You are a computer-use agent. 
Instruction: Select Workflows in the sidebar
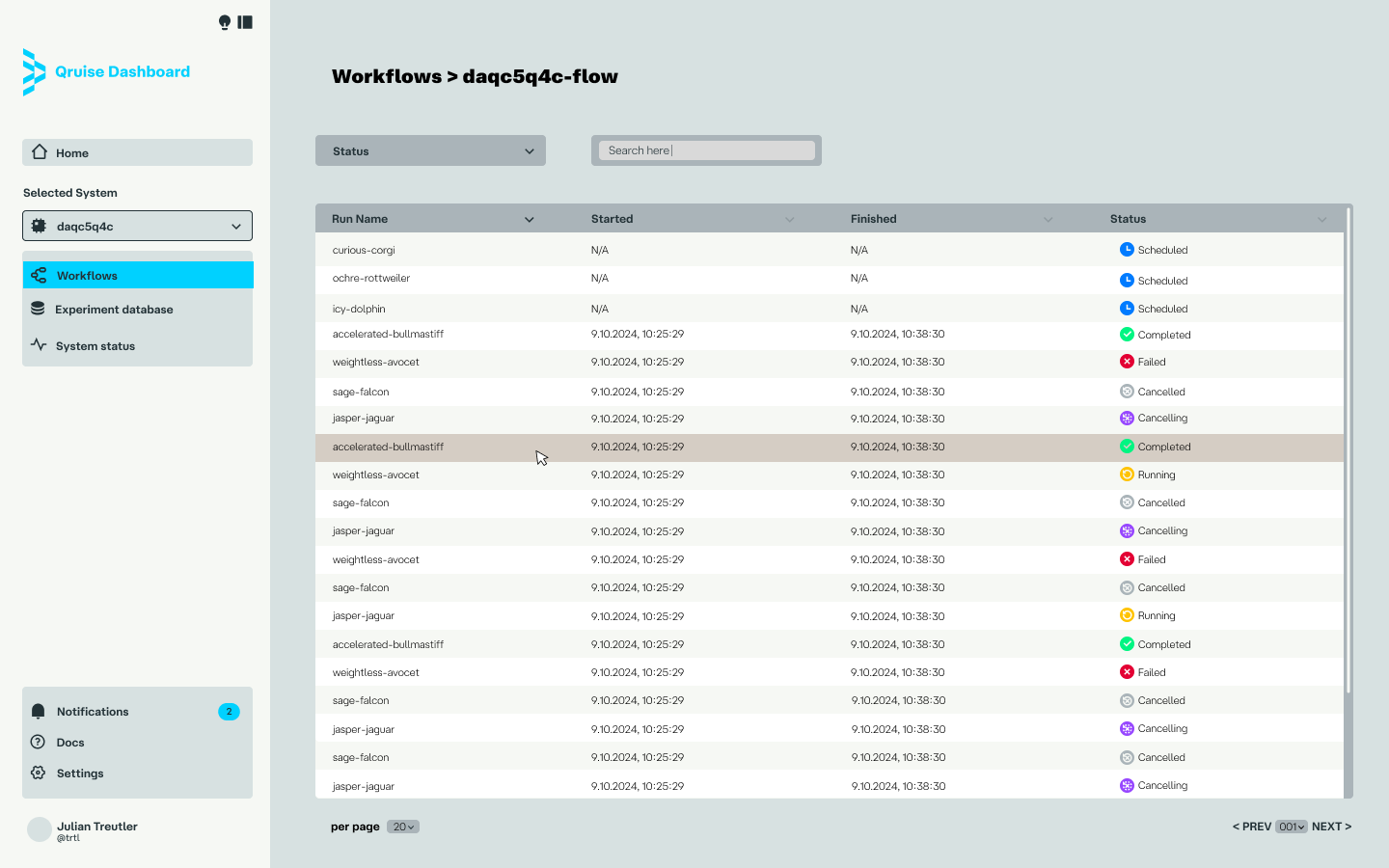point(138,275)
